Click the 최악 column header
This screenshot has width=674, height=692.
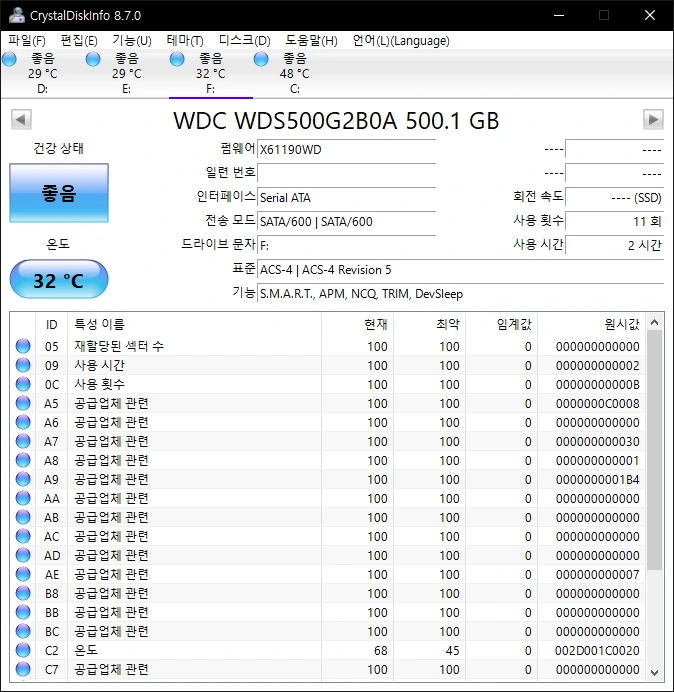429,324
